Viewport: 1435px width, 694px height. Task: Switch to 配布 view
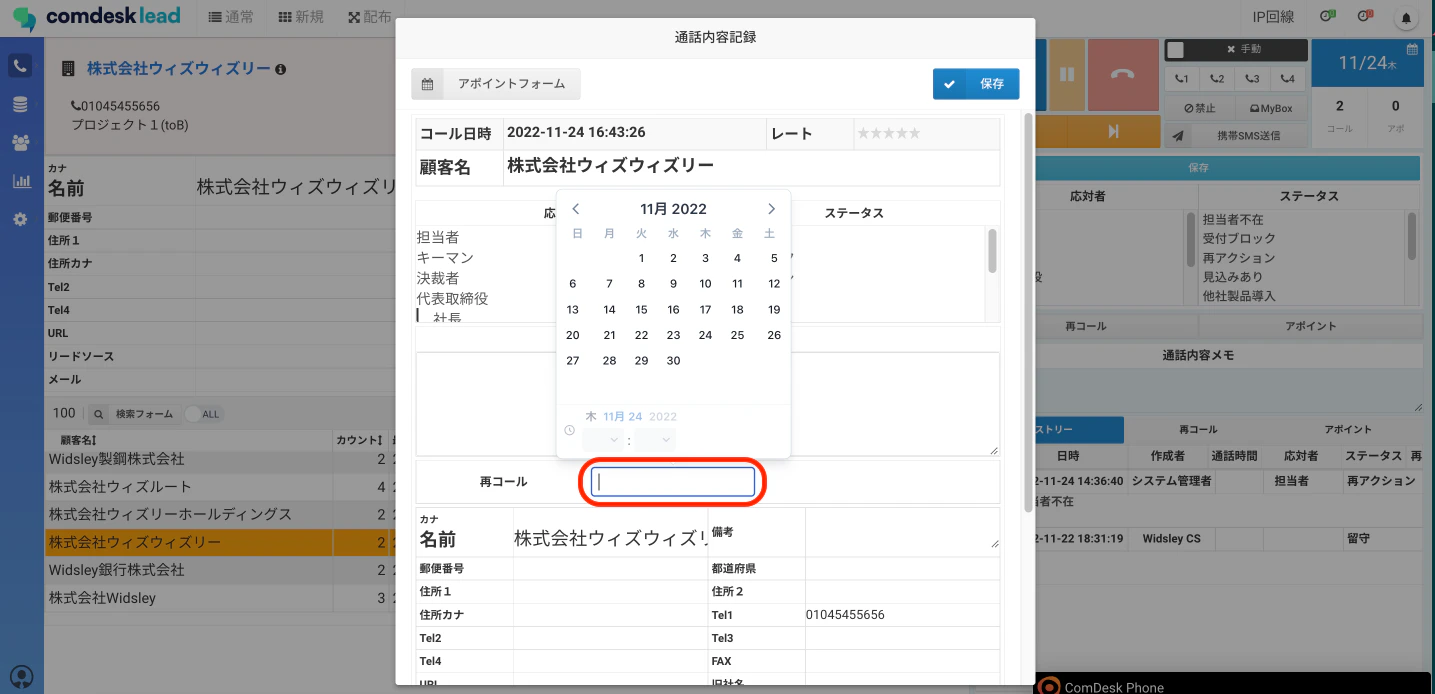369,17
